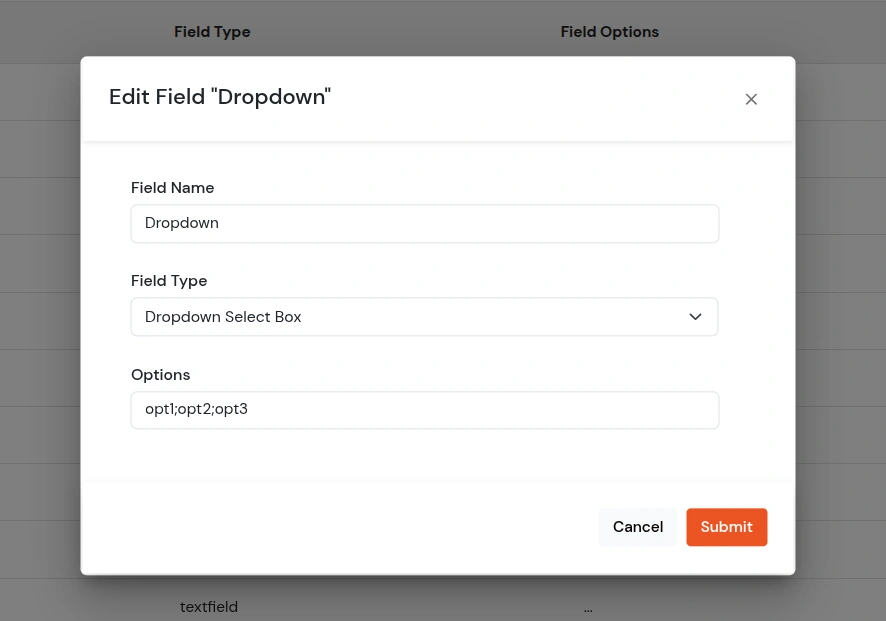Click the dropdown arrow next to Dropdown Select Box
Viewport: 886px width, 621px height.
[x=695, y=316]
